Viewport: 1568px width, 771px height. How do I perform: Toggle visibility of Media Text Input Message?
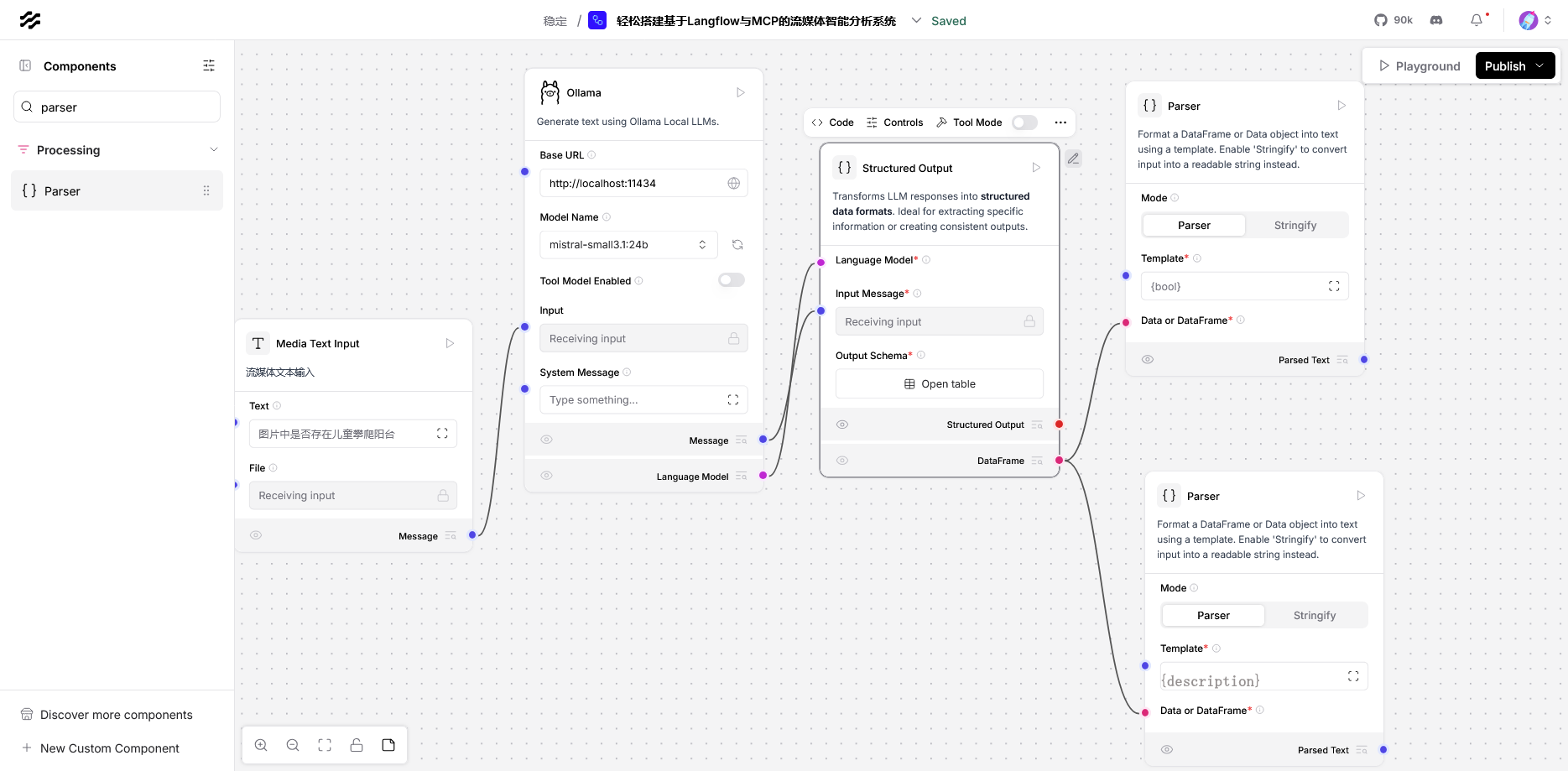pos(256,535)
